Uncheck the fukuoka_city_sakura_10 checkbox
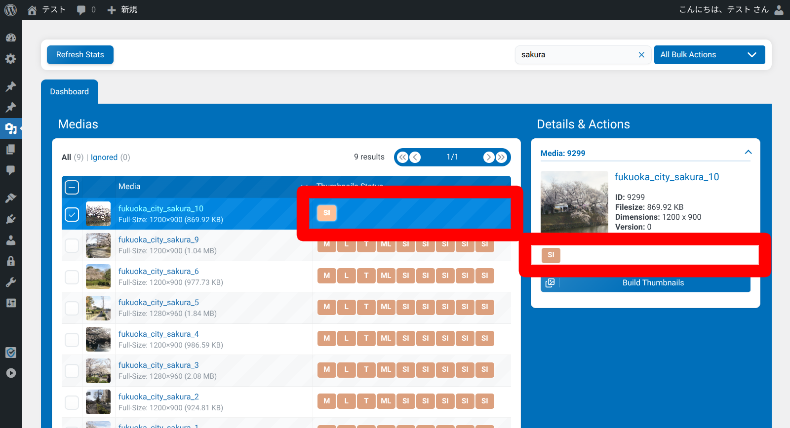The height and width of the screenshot is (428, 790). 72,213
